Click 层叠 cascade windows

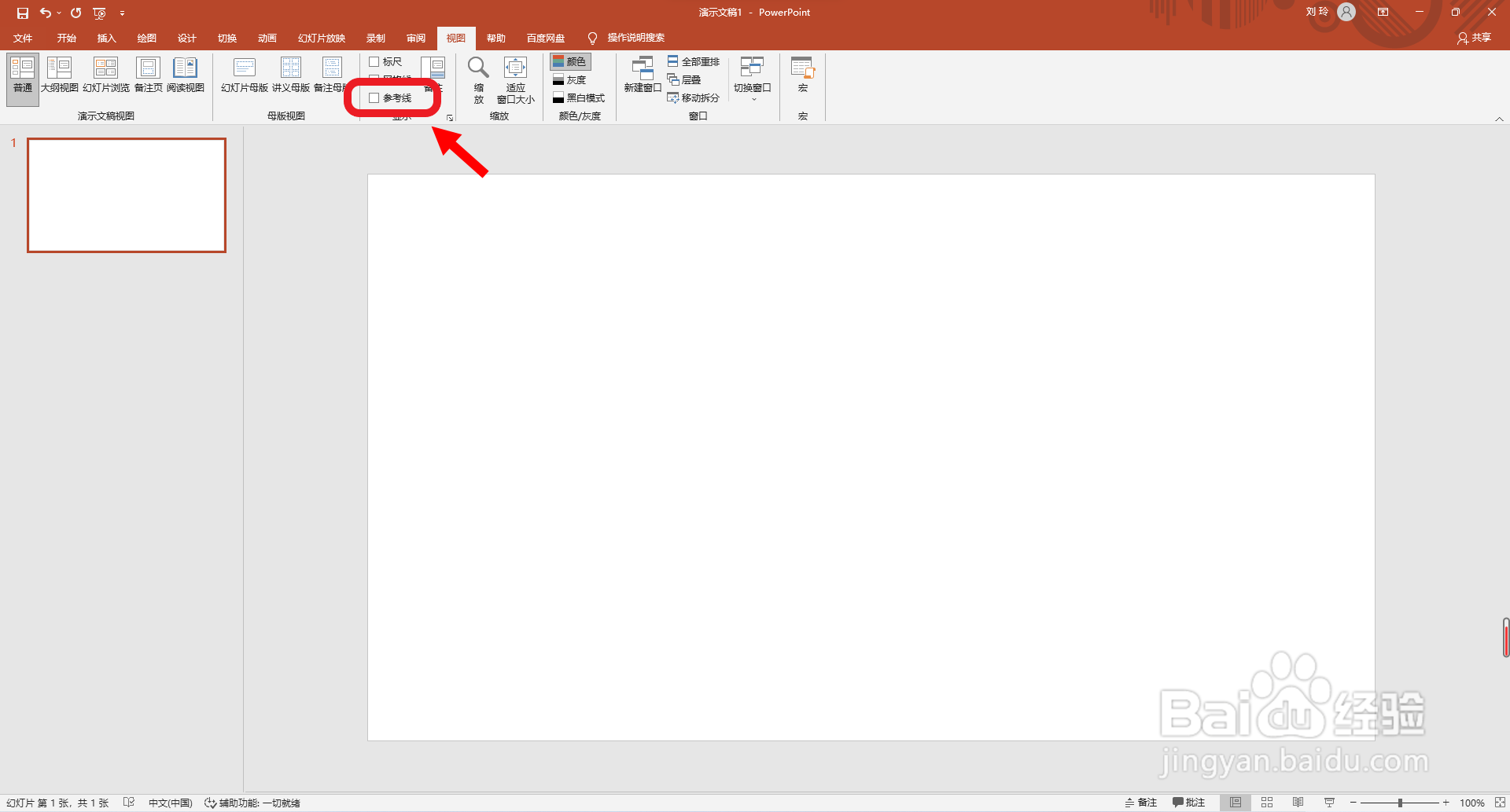(684, 79)
